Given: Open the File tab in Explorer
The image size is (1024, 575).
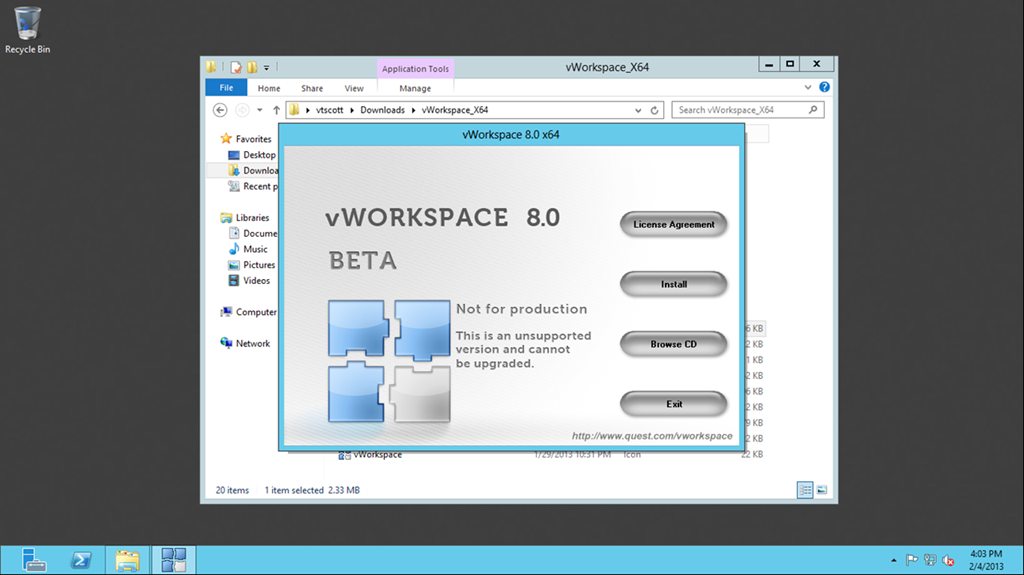Looking at the screenshot, I should point(226,88).
